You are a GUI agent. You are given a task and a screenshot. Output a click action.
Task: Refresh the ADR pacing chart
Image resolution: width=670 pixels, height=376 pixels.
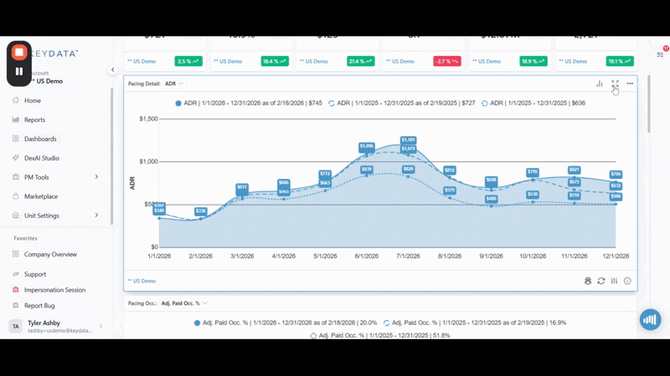point(601,281)
